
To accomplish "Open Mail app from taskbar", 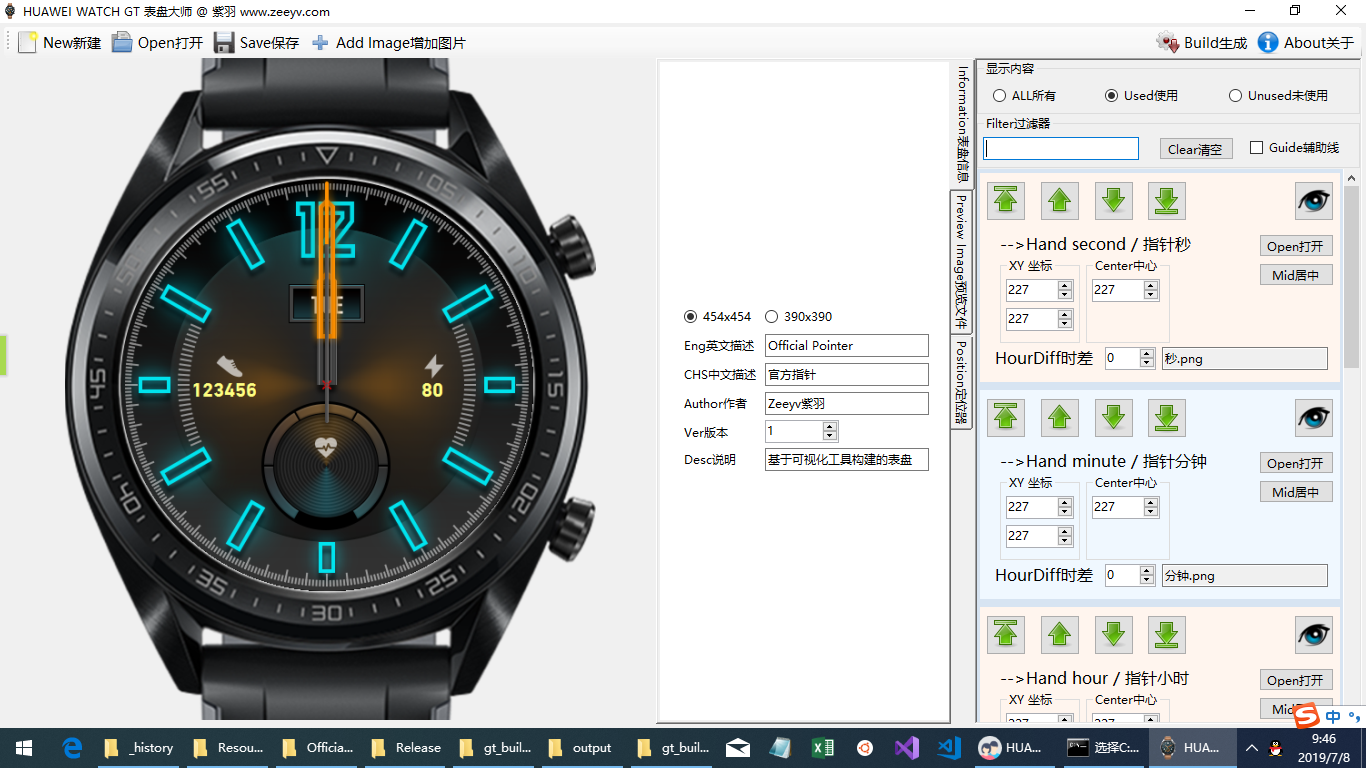I will click(738, 747).
